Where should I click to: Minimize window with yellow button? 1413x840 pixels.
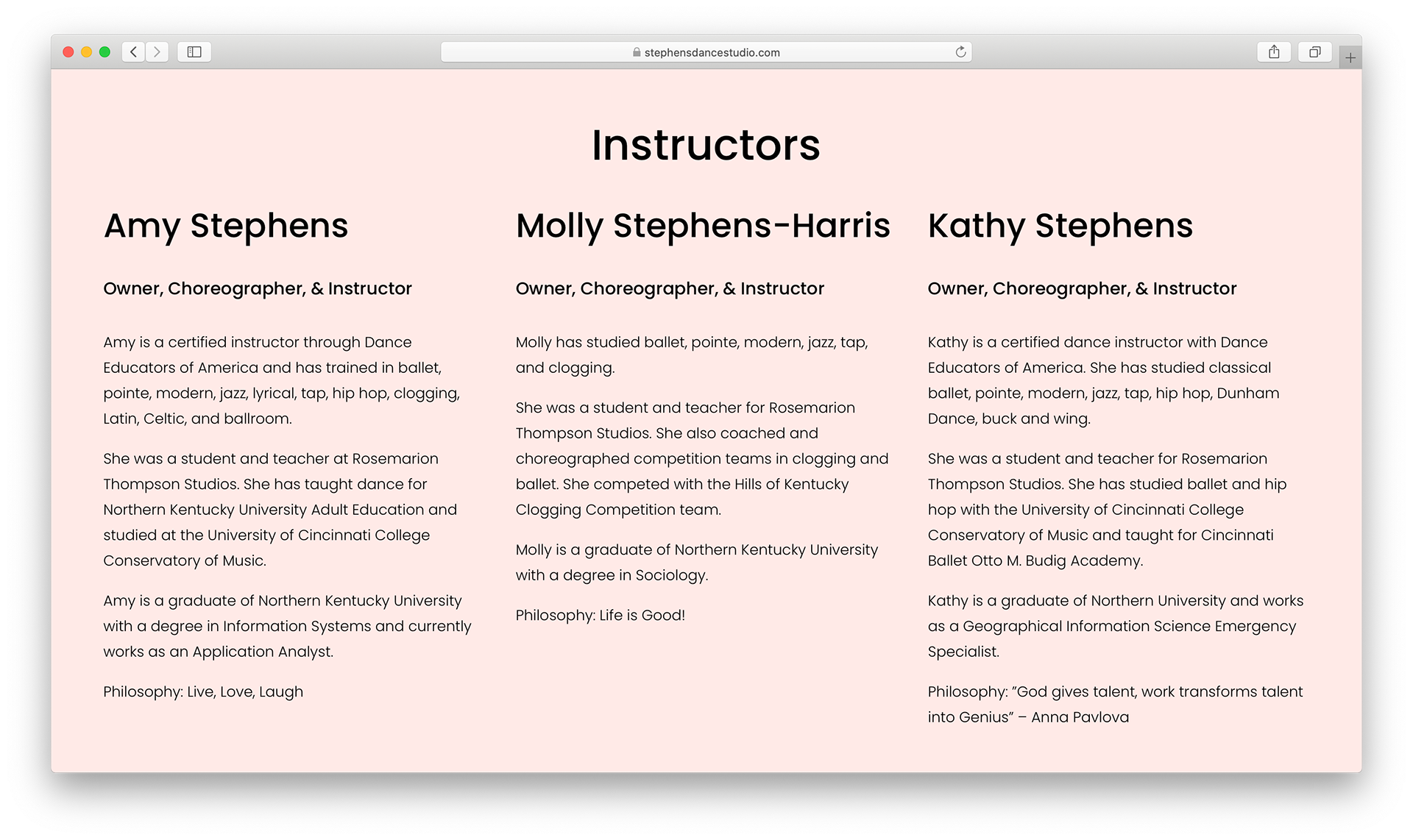87,51
